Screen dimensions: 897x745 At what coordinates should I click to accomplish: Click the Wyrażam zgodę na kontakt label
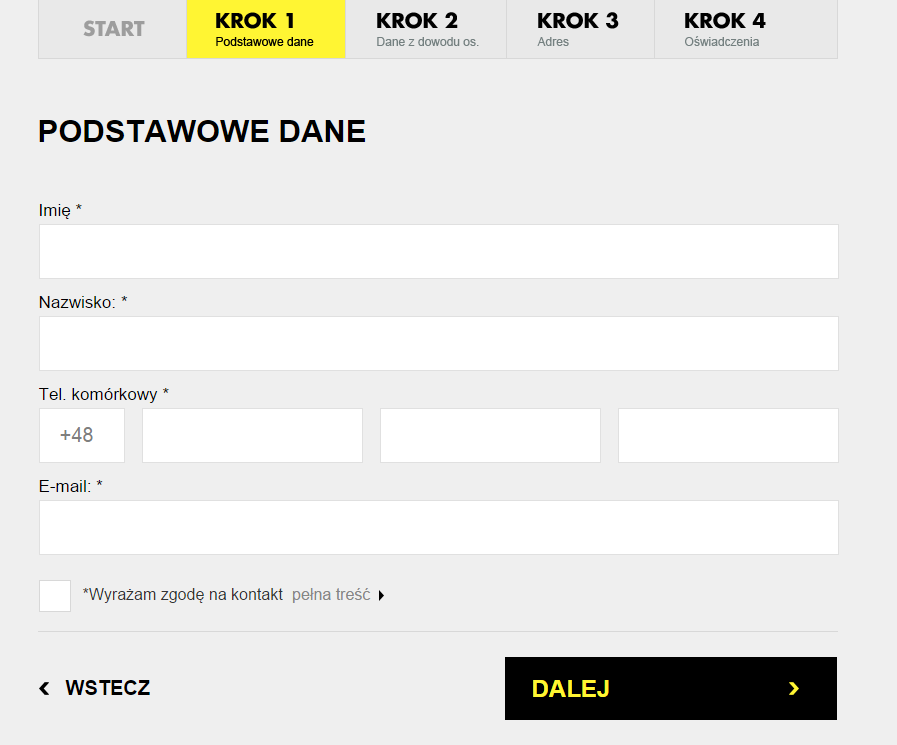coord(182,595)
